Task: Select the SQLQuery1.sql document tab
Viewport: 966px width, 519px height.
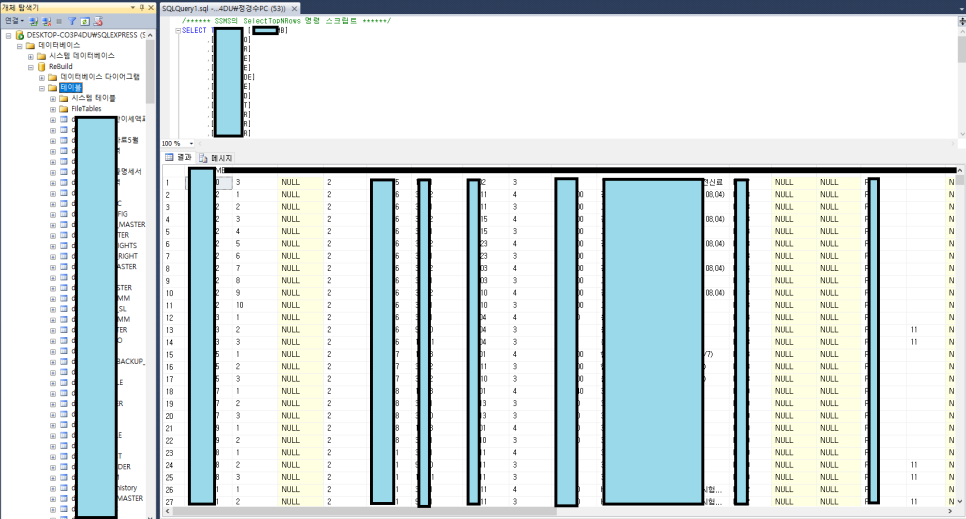Action: click(x=229, y=9)
